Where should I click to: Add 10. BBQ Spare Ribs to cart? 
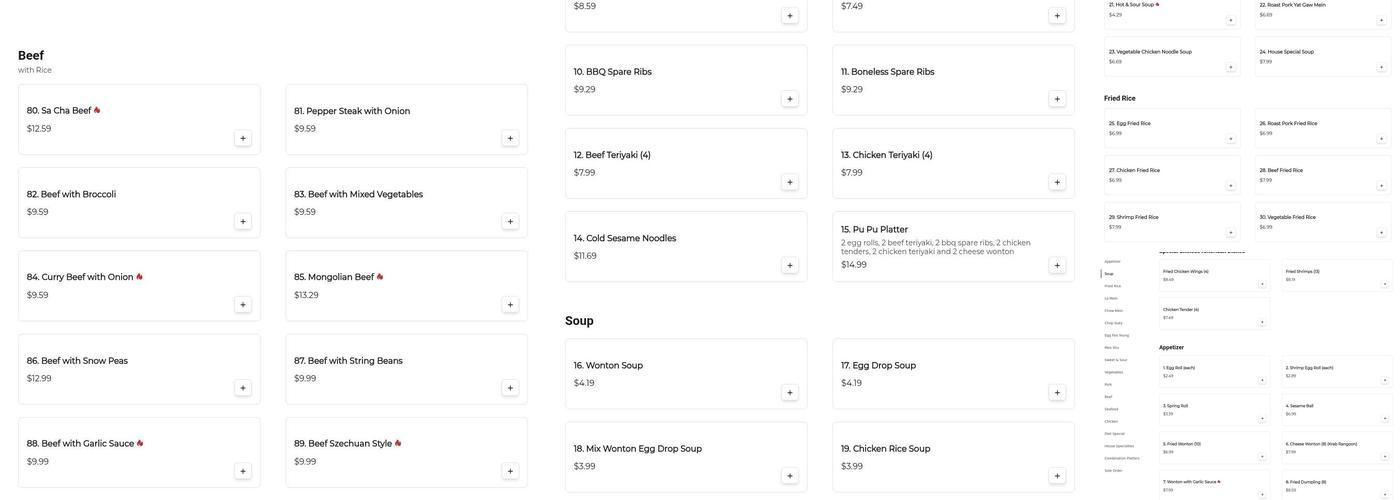point(790,99)
